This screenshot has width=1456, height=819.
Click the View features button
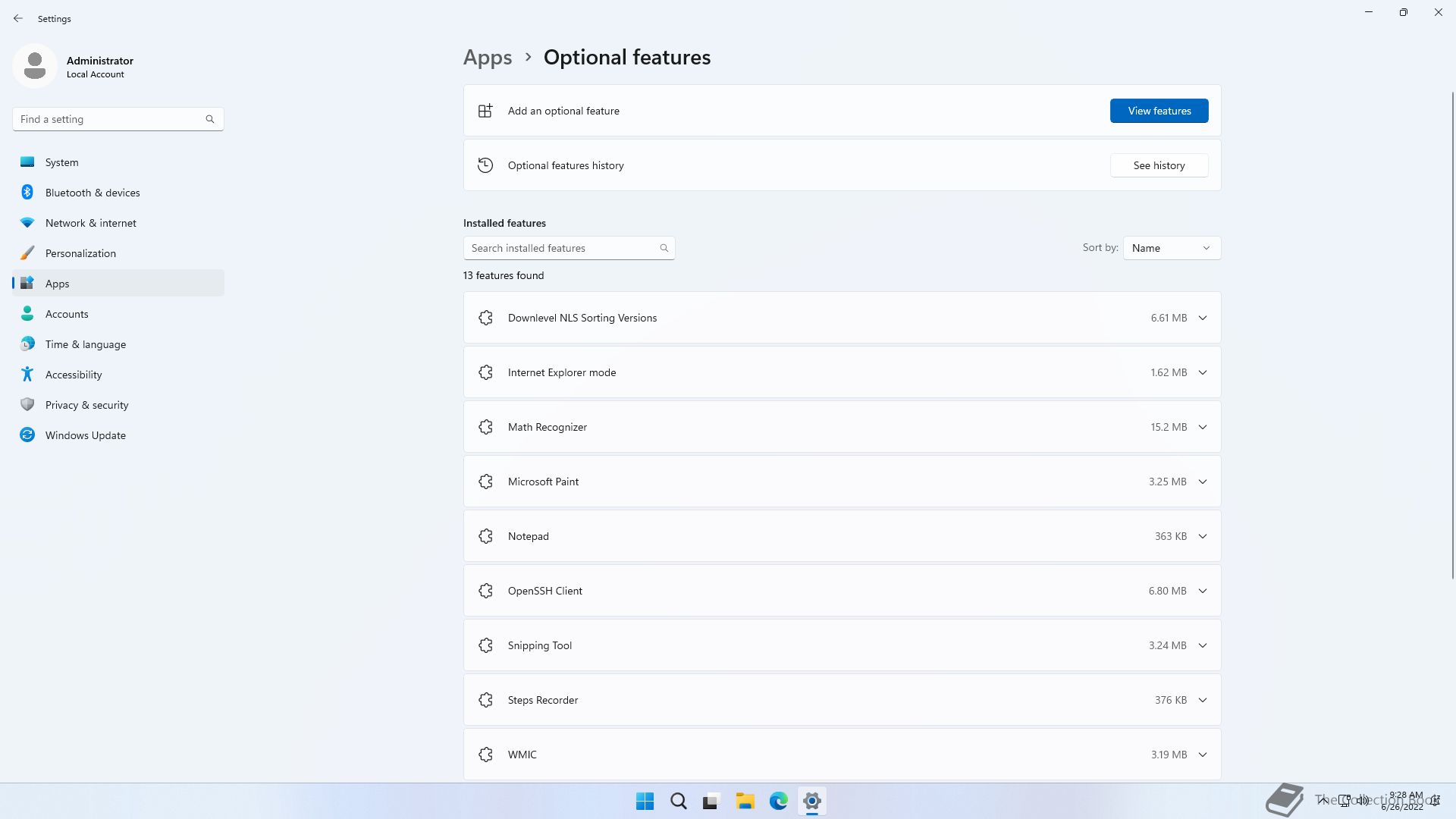[1159, 111]
